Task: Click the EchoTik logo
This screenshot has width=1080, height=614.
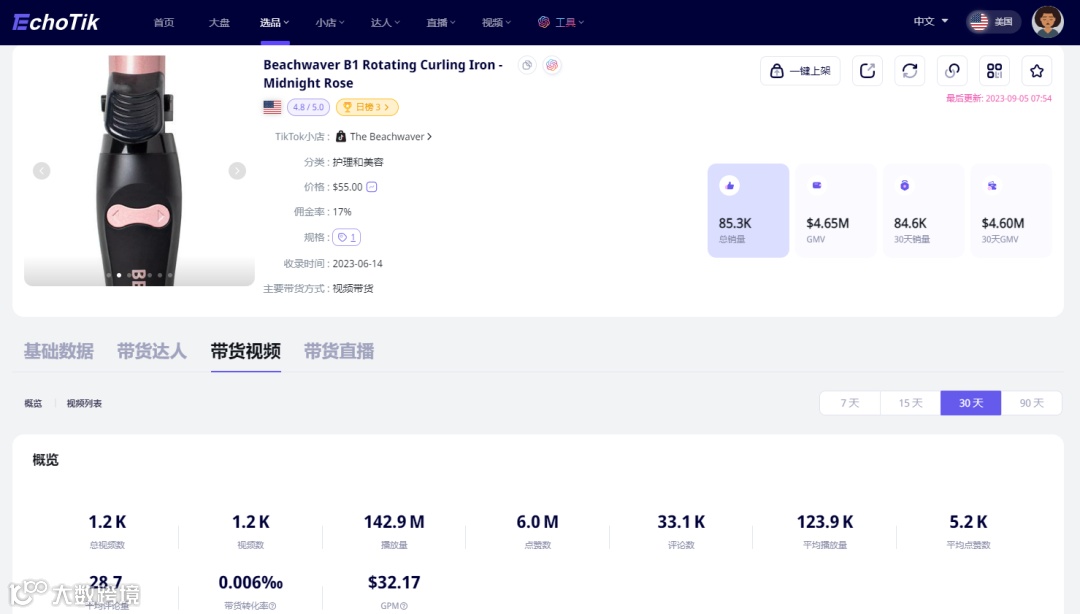Action: click(x=56, y=22)
